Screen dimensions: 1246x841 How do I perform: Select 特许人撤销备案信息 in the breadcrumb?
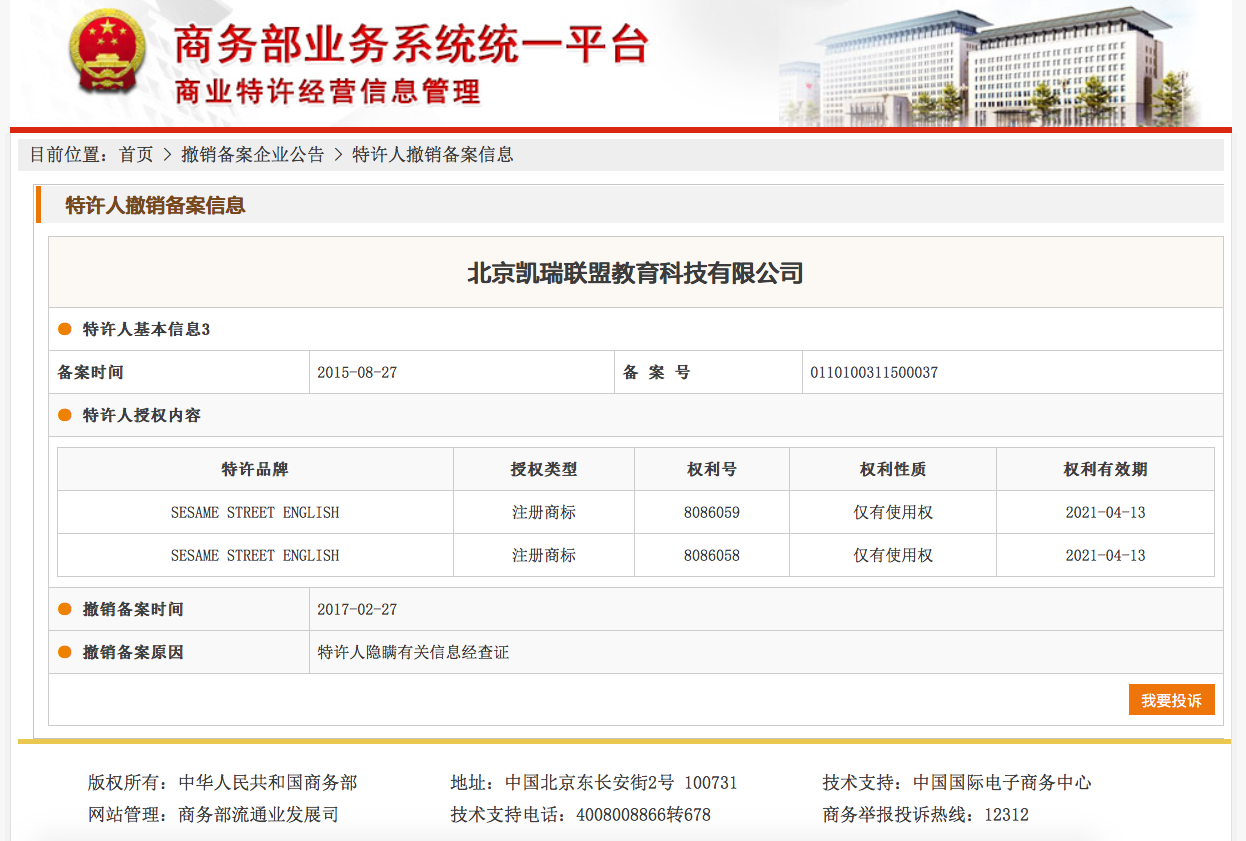(x=432, y=155)
